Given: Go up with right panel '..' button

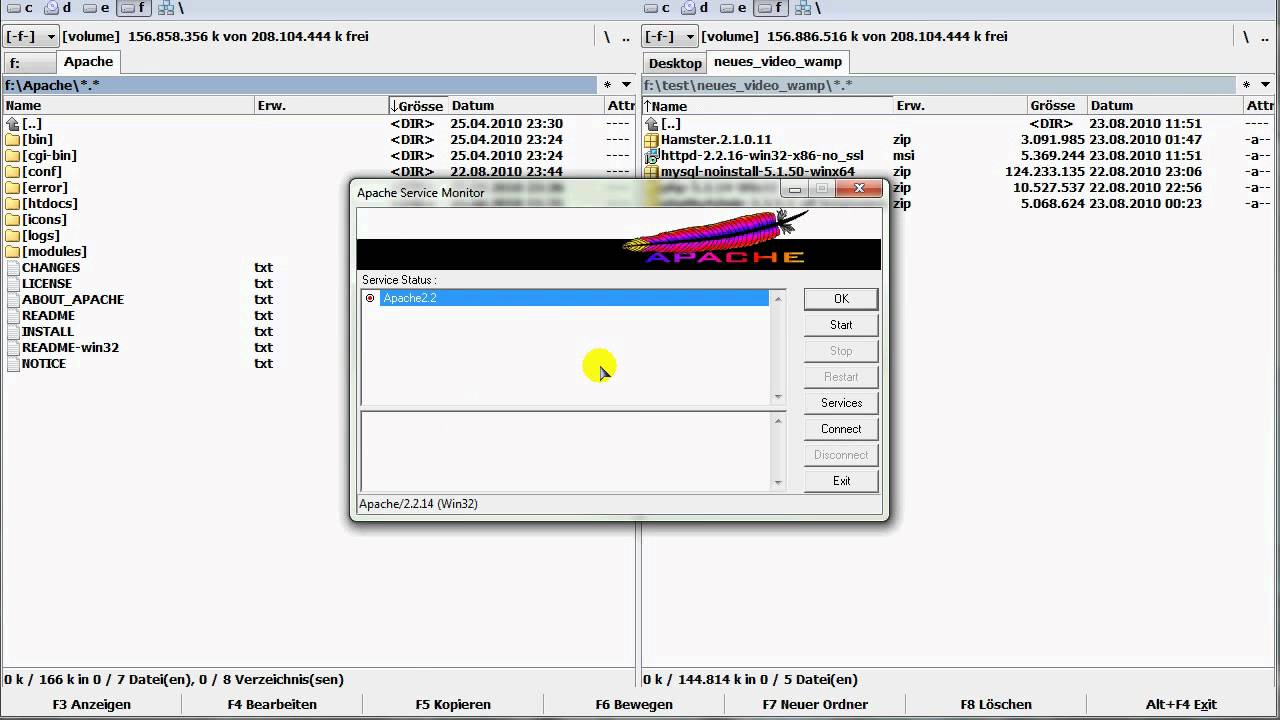Looking at the screenshot, I should point(1264,36).
